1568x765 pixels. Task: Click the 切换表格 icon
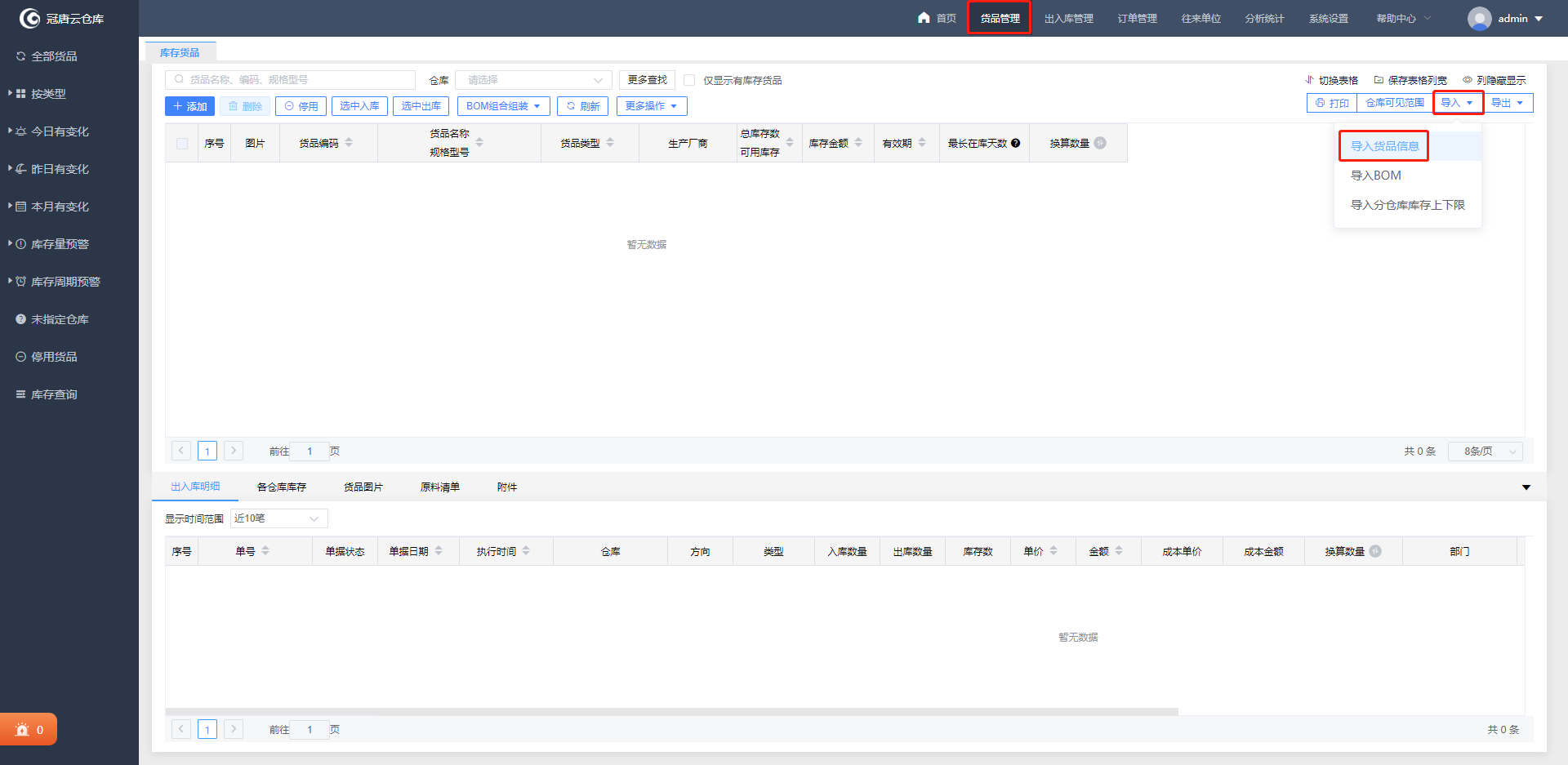click(1309, 80)
